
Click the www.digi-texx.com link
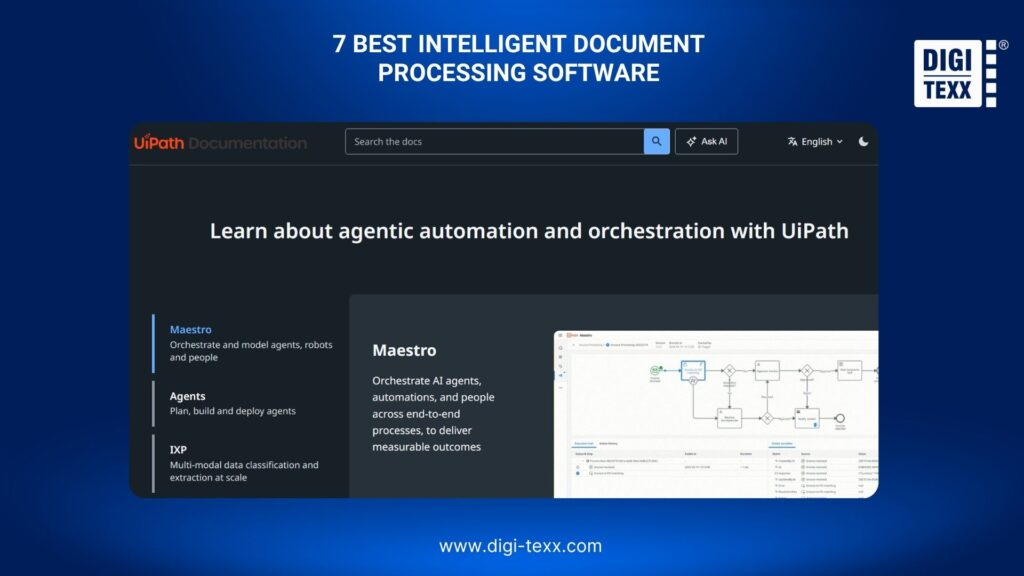click(520, 545)
